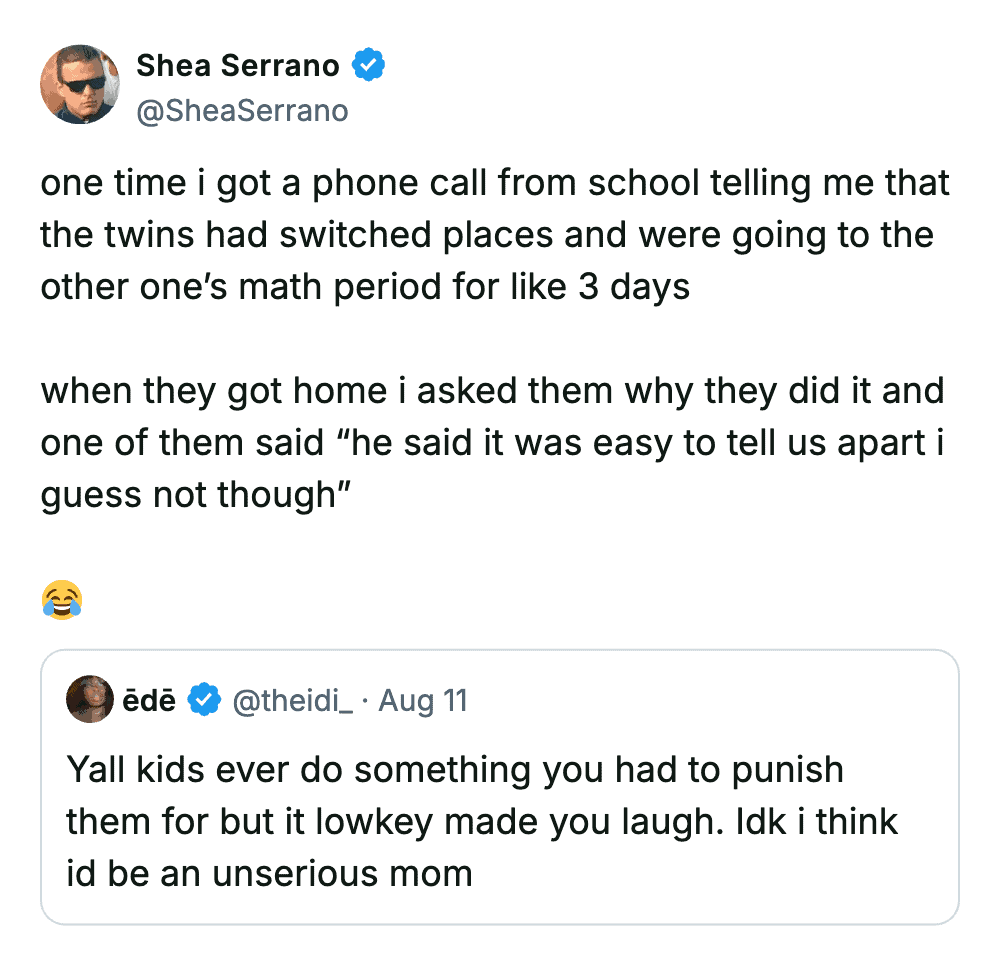Image resolution: width=1000 pixels, height=966 pixels.
Task: Click the line "the twins had switched places"
Action: click(486, 236)
